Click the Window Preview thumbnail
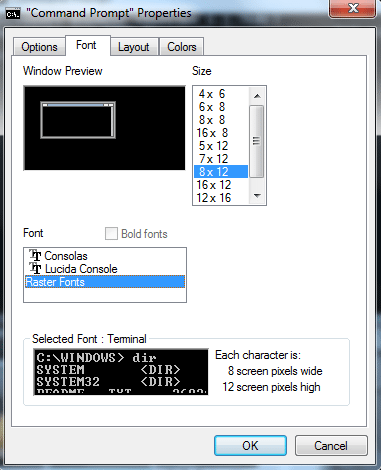 click(104, 128)
